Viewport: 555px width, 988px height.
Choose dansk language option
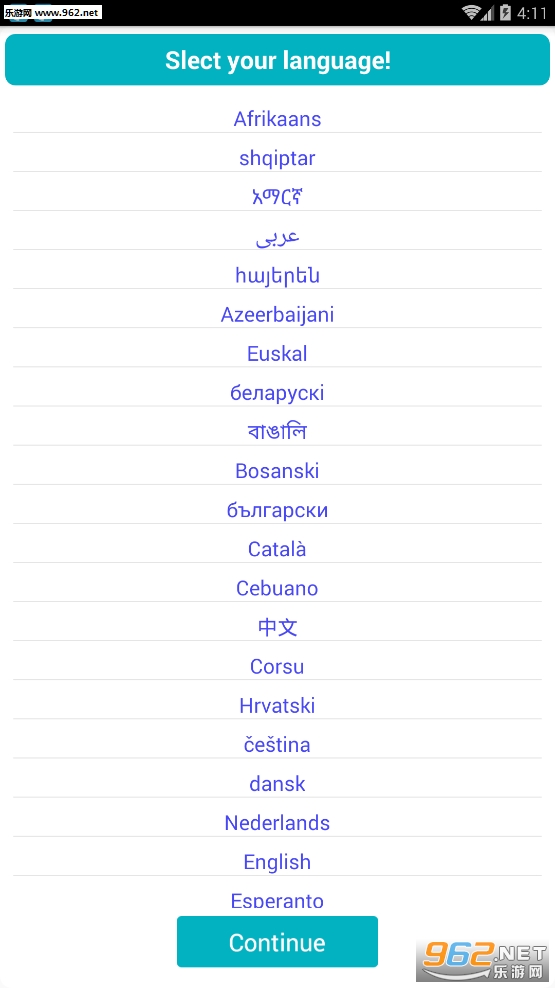pos(277,783)
